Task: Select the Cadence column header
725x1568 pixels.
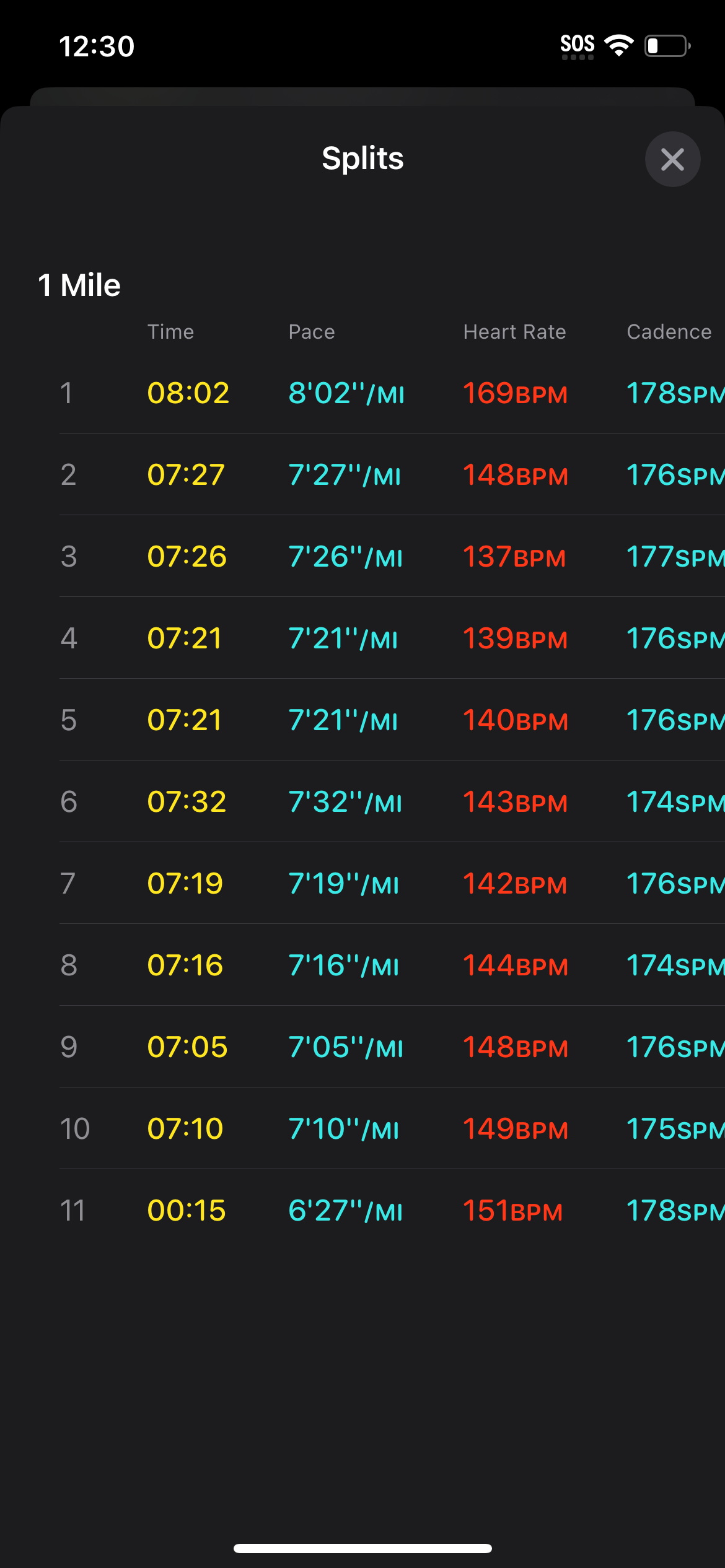Action: click(x=669, y=332)
